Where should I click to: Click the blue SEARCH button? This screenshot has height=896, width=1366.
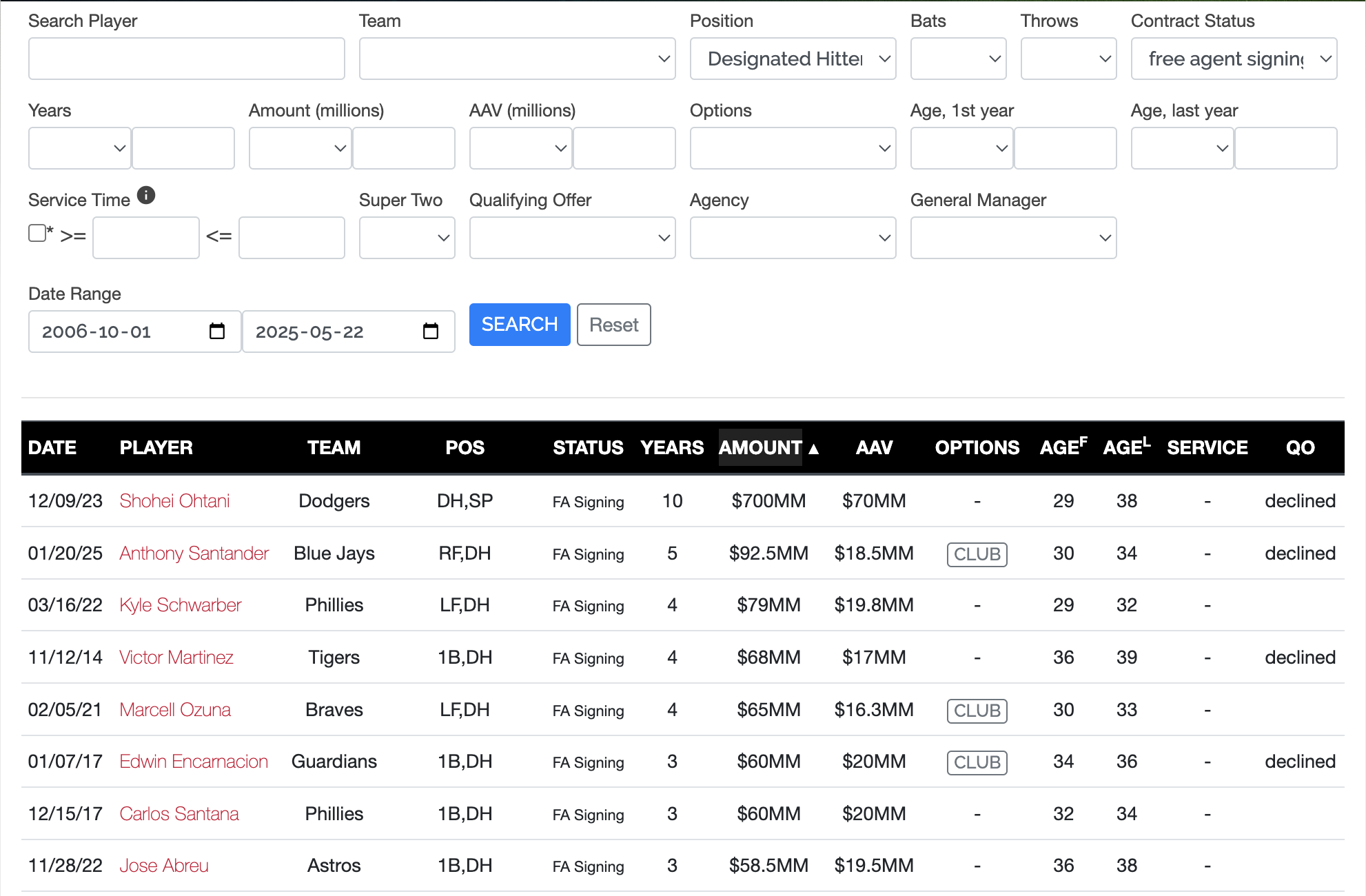point(520,325)
